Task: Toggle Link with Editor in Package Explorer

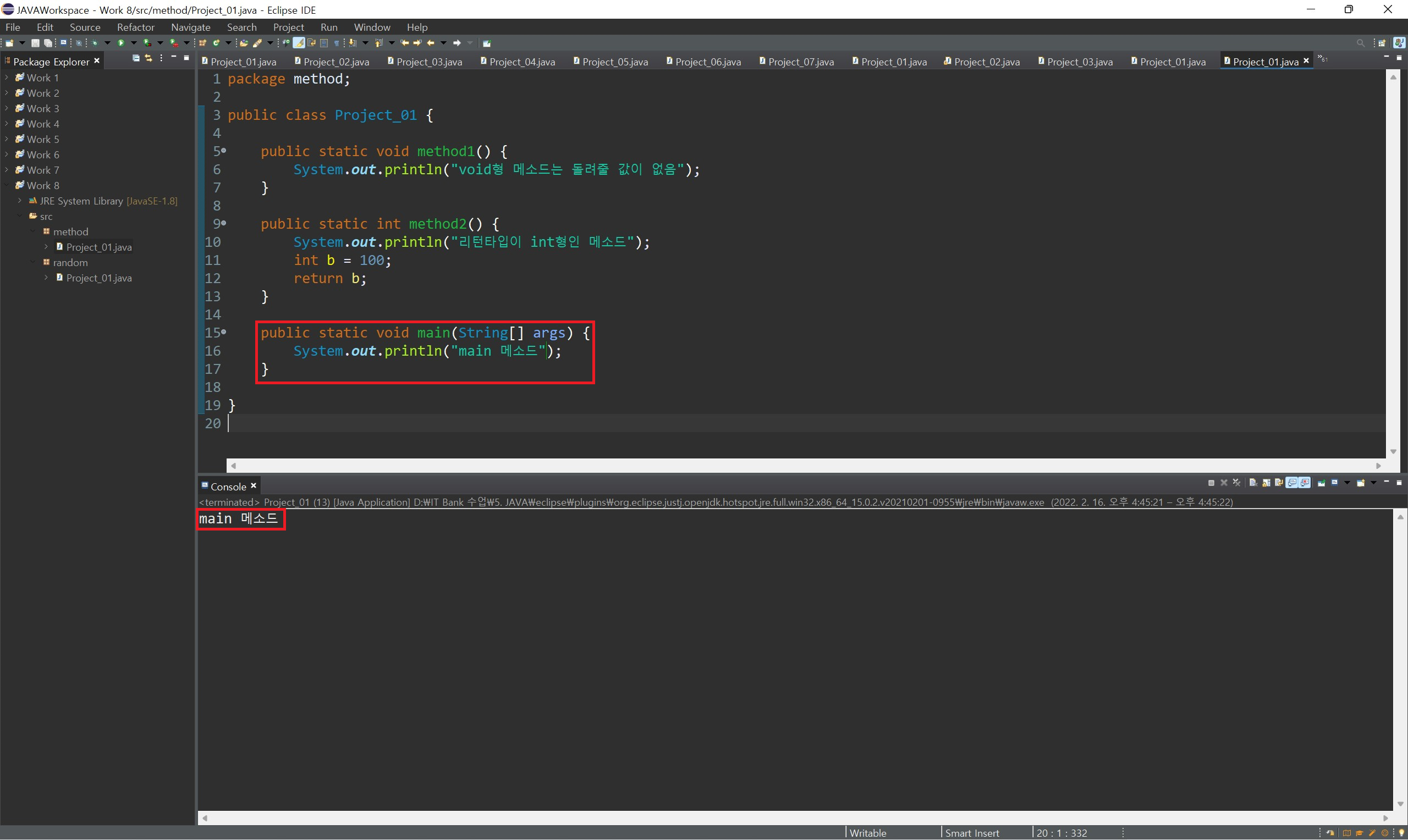Action: click(x=148, y=58)
